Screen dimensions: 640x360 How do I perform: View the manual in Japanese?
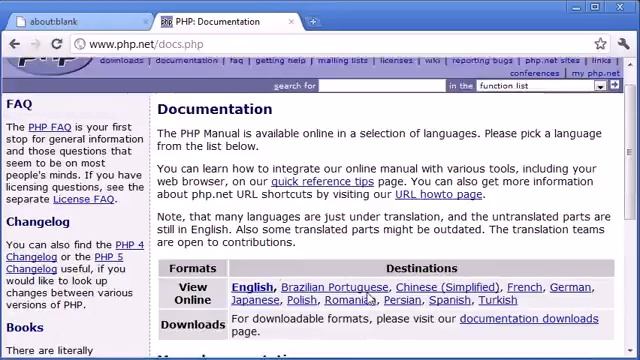256,300
